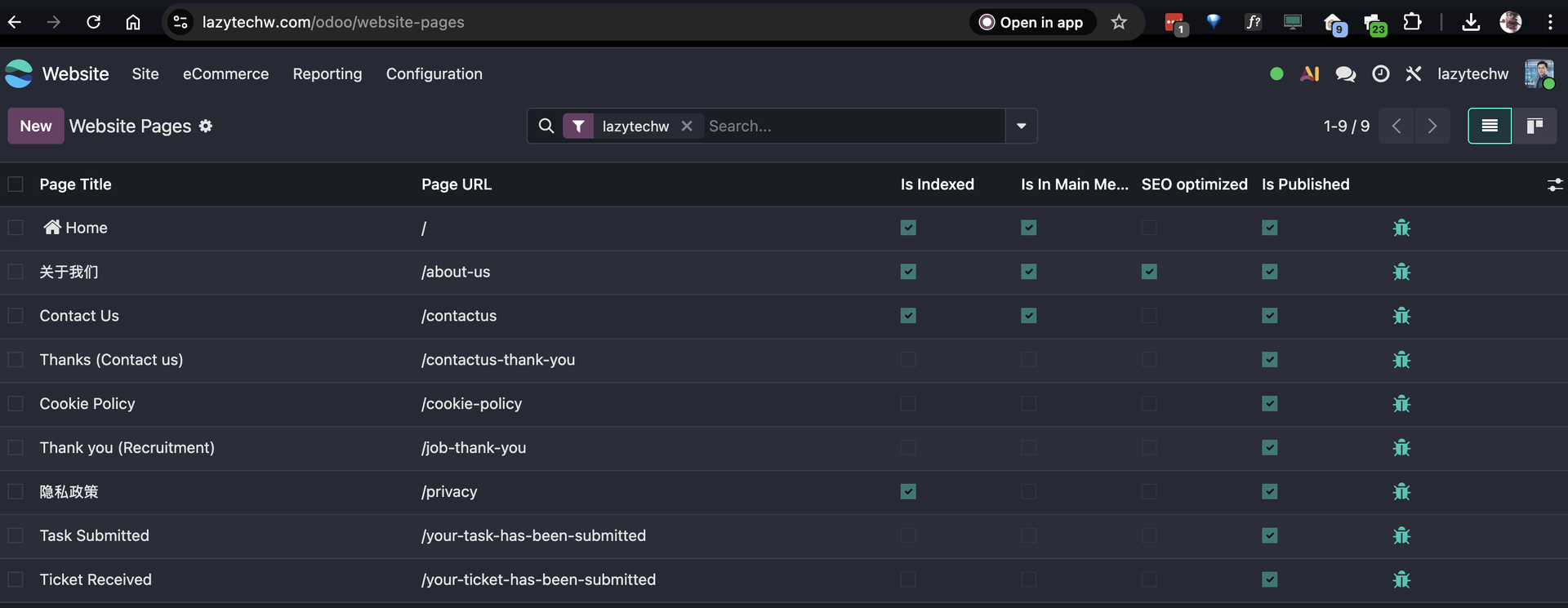Open the 隐私政策 page record
Screen dimensions: 1568x608
[x=69, y=492]
